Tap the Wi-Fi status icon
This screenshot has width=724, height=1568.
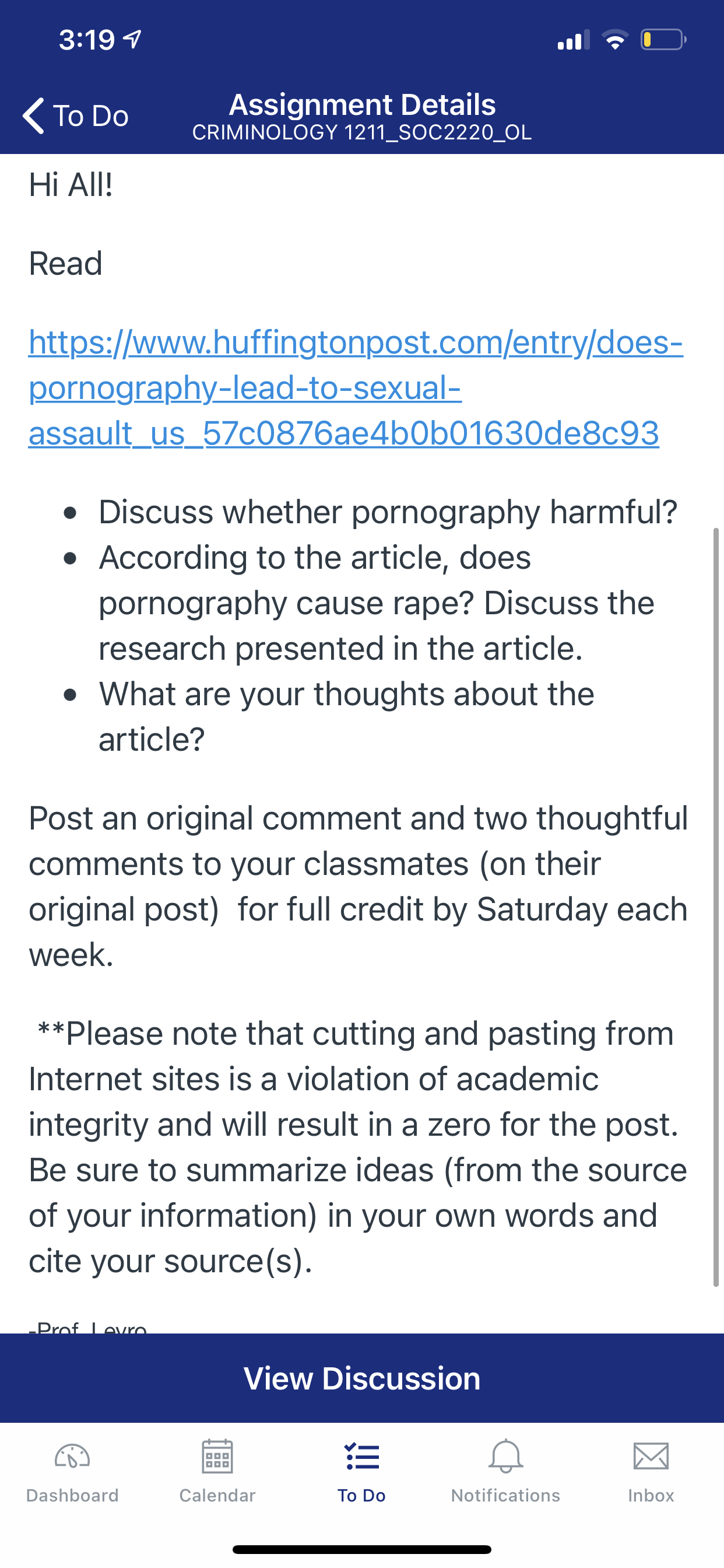pos(614,40)
